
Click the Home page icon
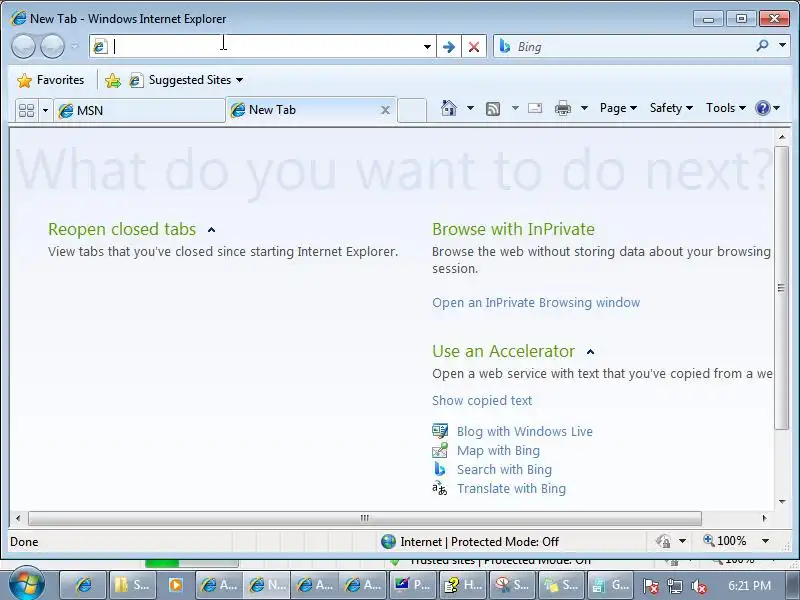[448, 108]
